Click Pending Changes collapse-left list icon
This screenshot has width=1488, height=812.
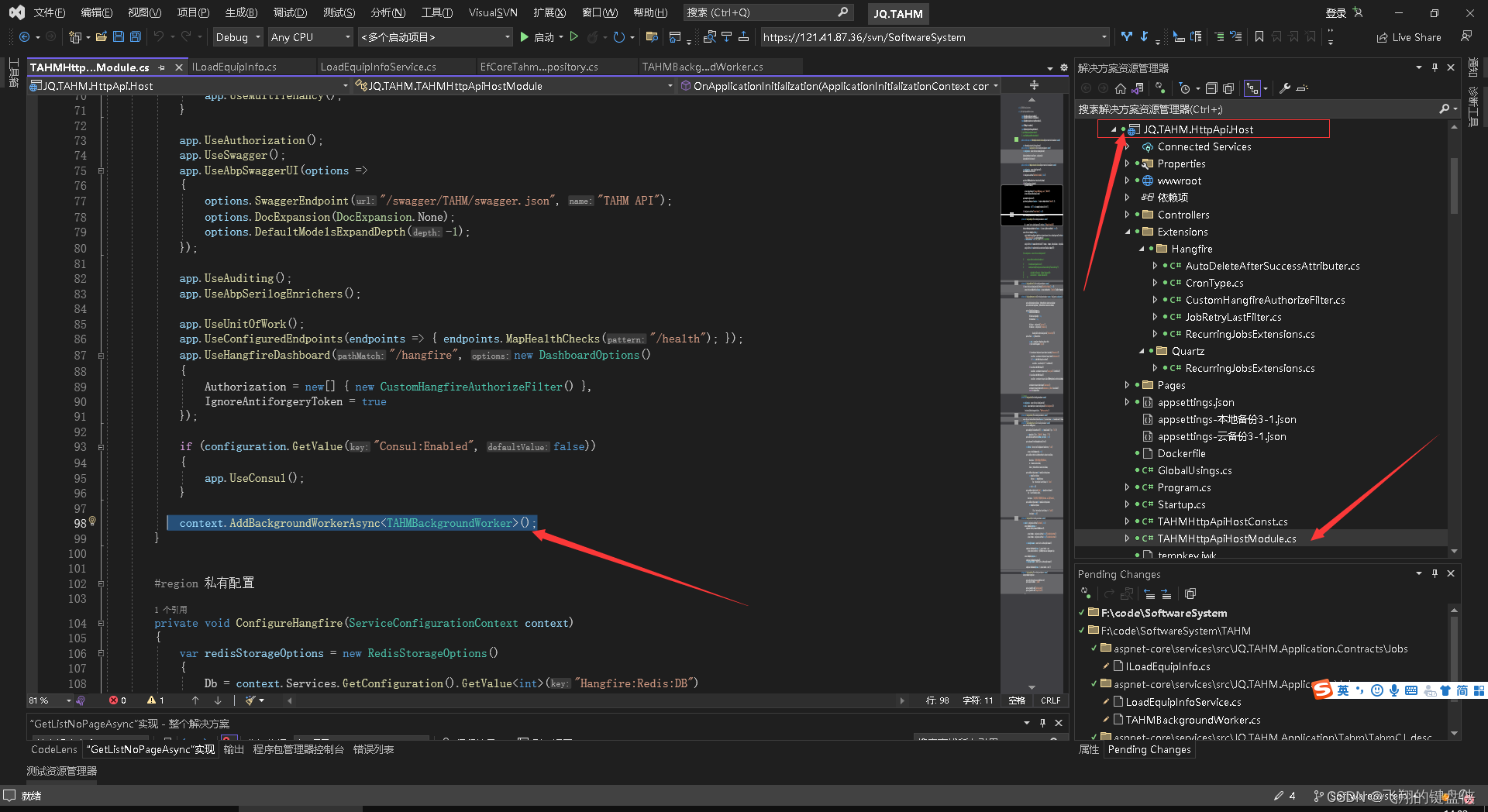point(1149,594)
